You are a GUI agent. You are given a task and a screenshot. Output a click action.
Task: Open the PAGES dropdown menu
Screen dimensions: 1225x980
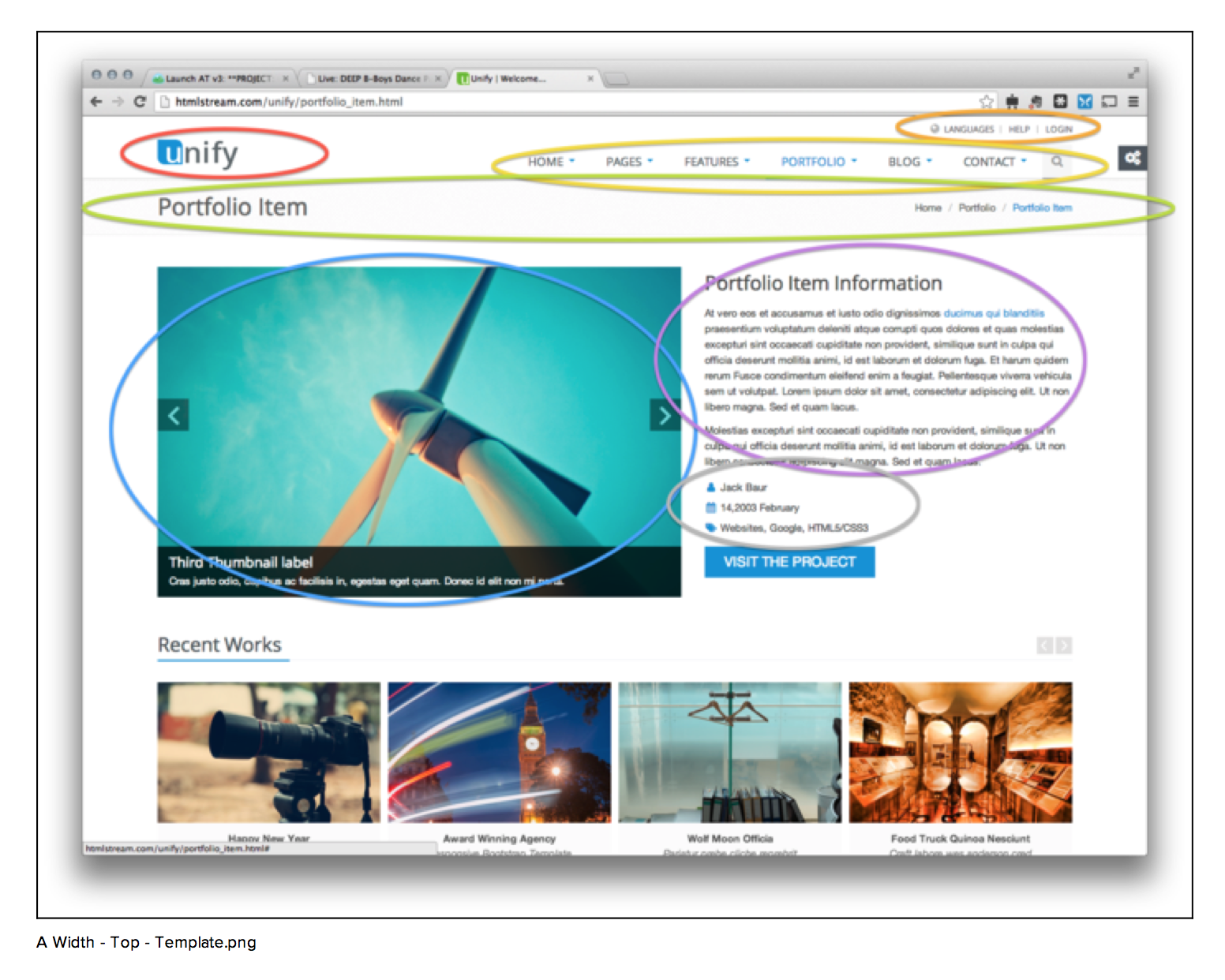coord(629,162)
